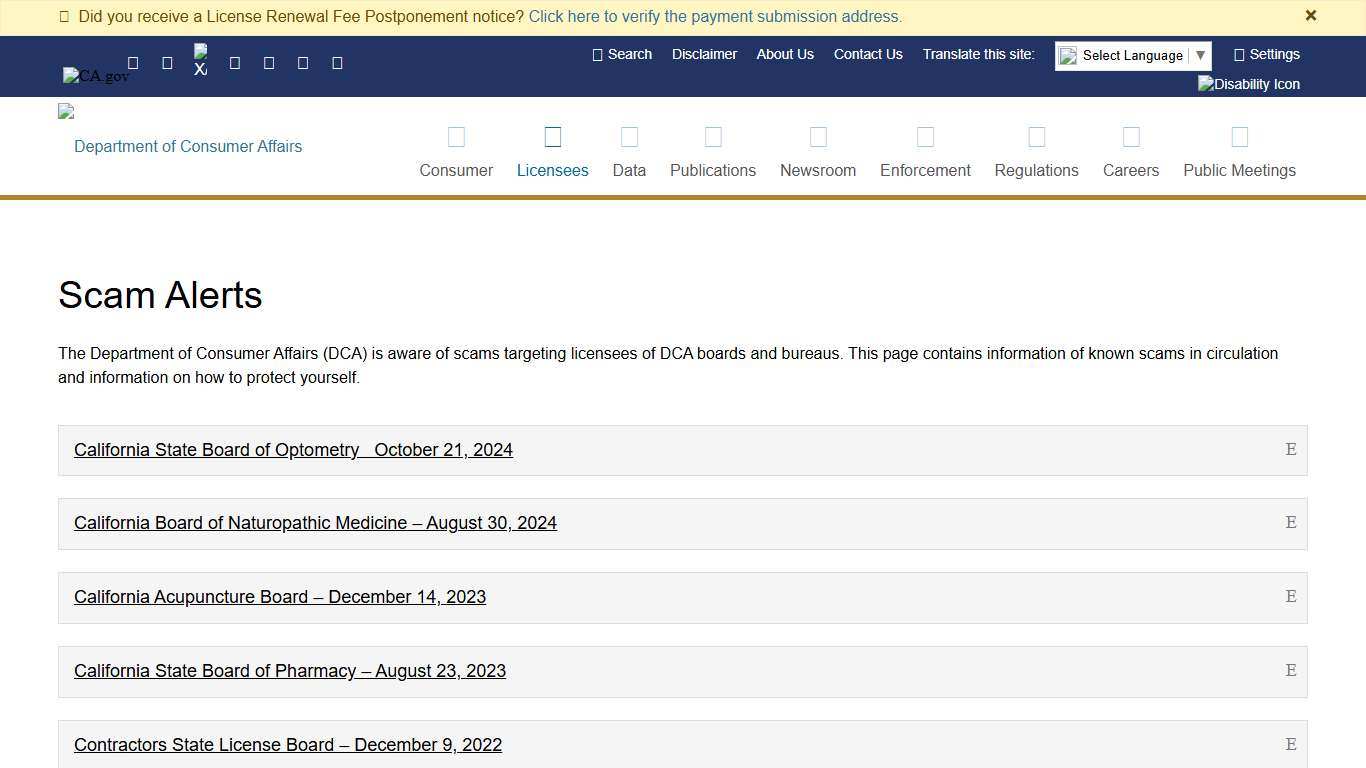Click the CA.gov logo
Screen dimensions: 1366x768
[x=96, y=76]
